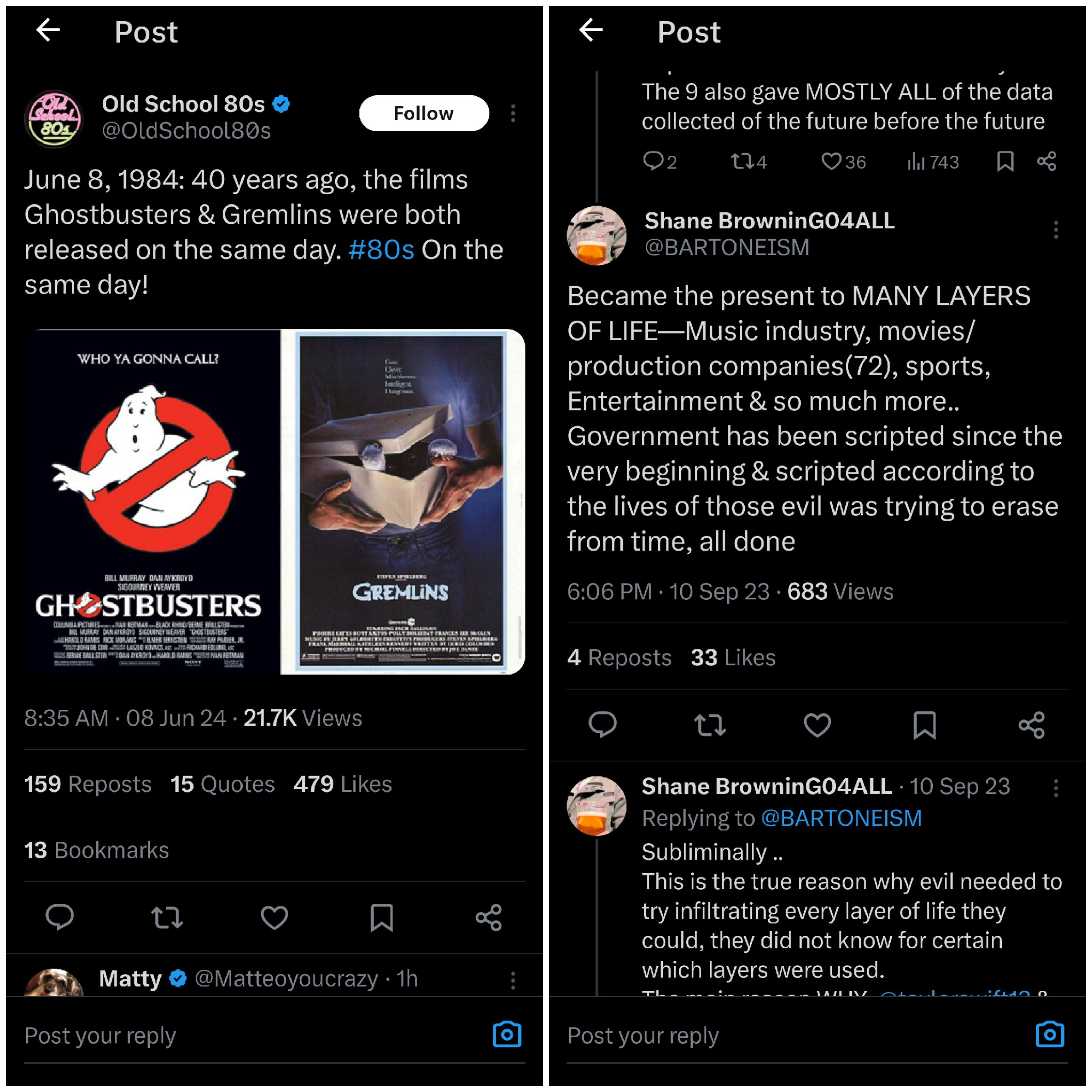1092x1092 pixels.
Task: Repost the Old School 80s post
Action: (x=167, y=917)
